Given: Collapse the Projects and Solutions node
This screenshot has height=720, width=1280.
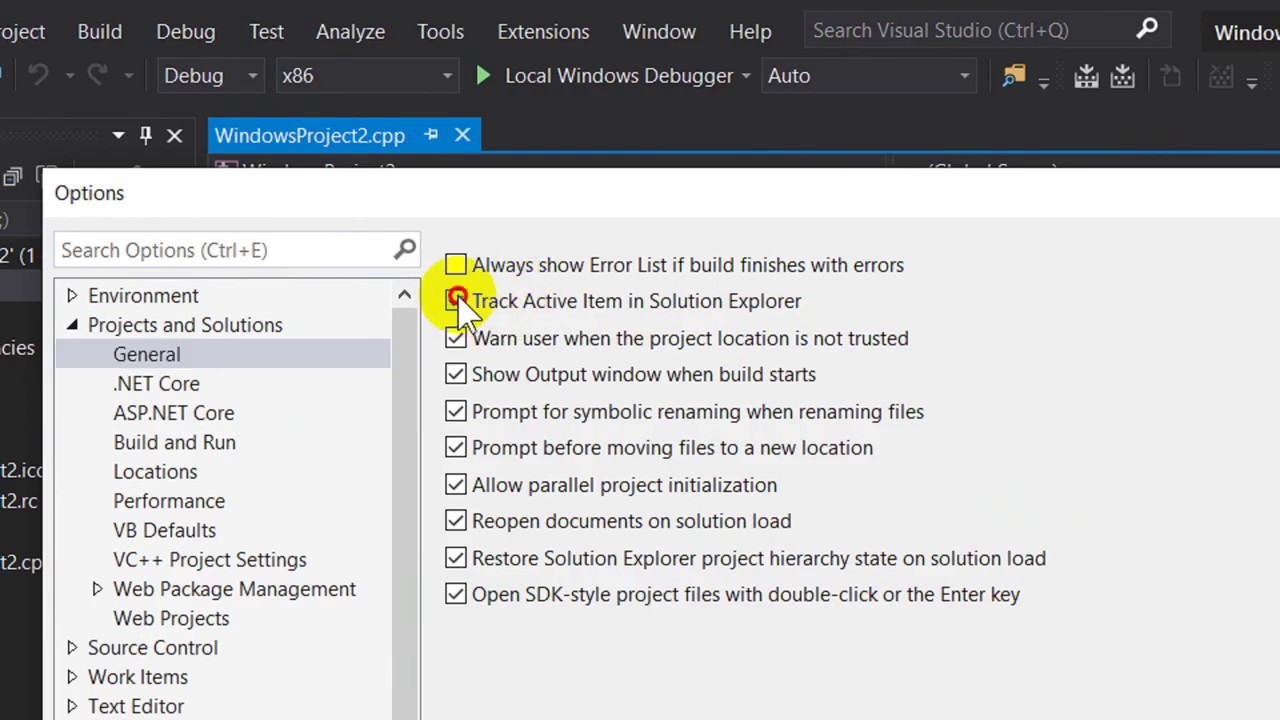Looking at the screenshot, I should coord(72,325).
